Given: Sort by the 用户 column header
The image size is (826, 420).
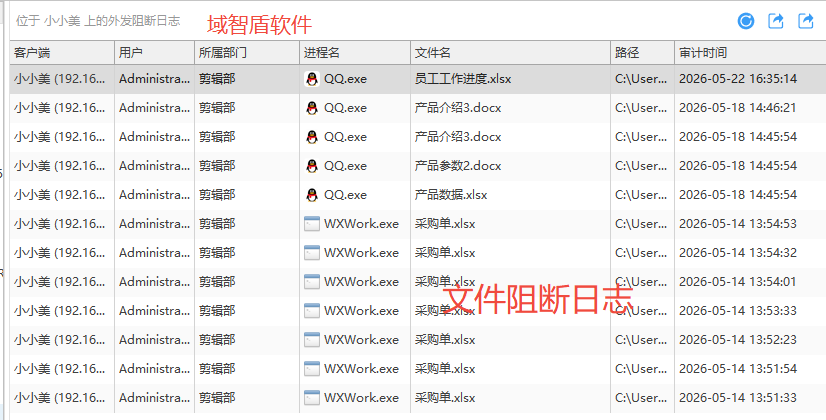Looking at the screenshot, I should tap(154, 53).
